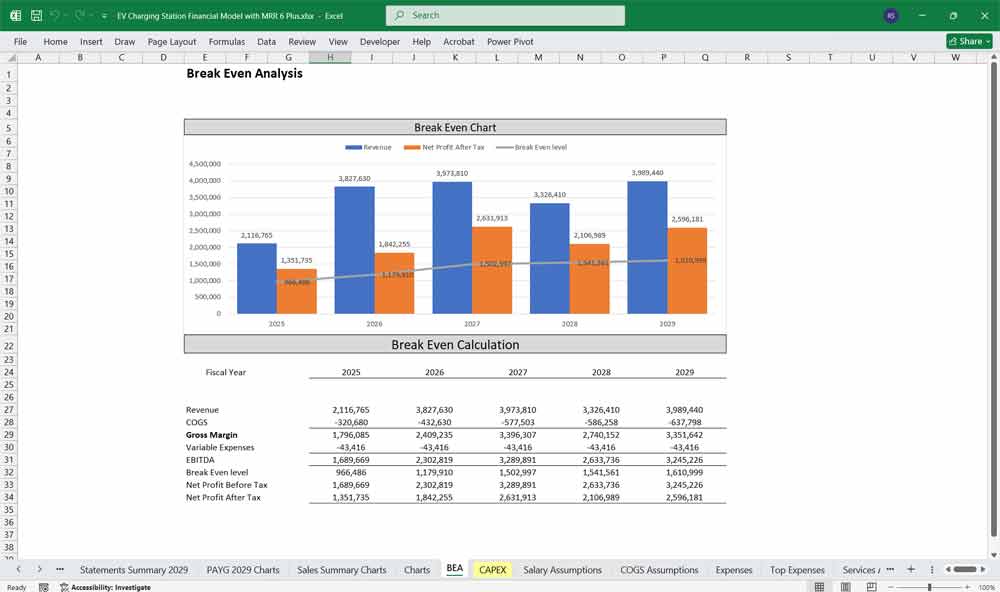Click the Save icon in title bar
Viewport: 1000px width, 592px height.
coord(36,16)
